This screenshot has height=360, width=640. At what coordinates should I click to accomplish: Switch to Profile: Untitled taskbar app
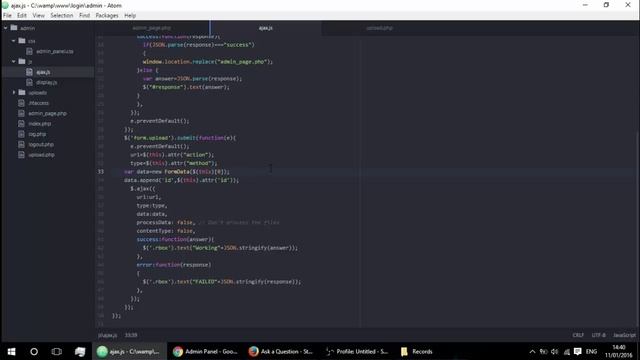357,351
